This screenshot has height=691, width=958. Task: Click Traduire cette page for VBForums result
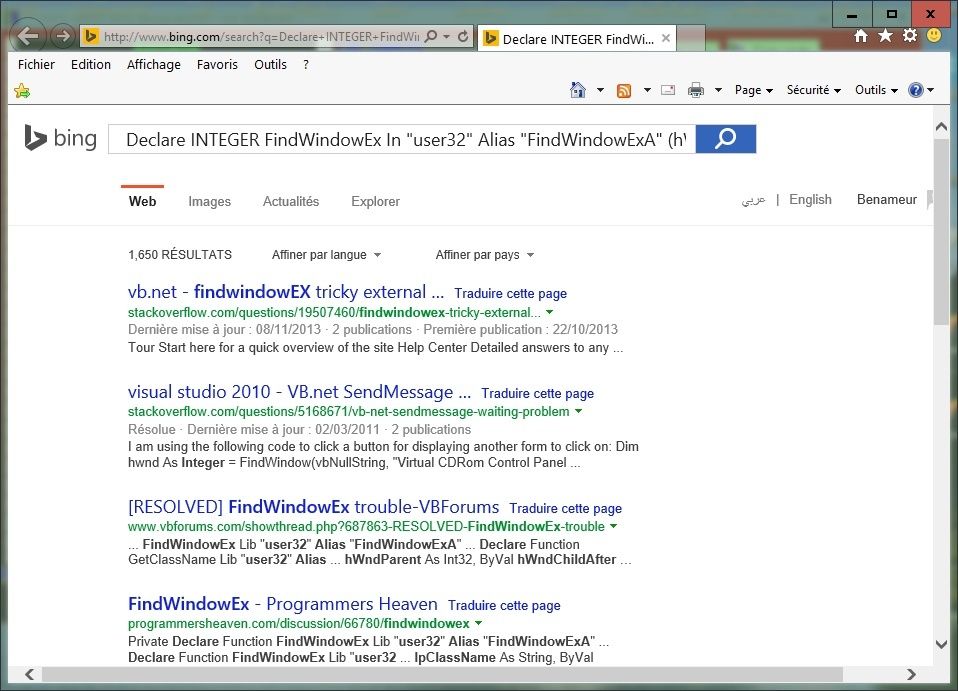coord(565,509)
